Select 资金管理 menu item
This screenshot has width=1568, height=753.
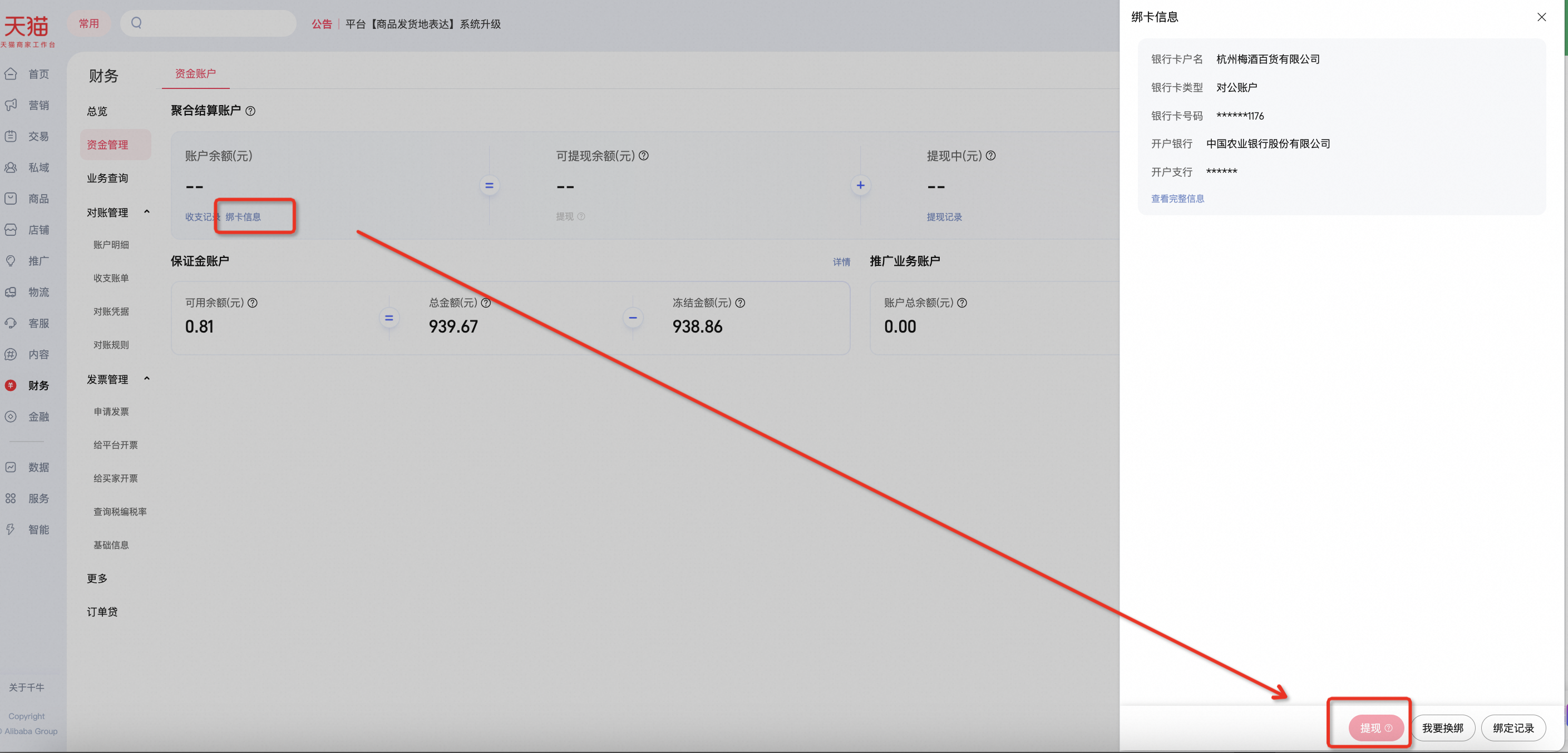pos(115,145)
